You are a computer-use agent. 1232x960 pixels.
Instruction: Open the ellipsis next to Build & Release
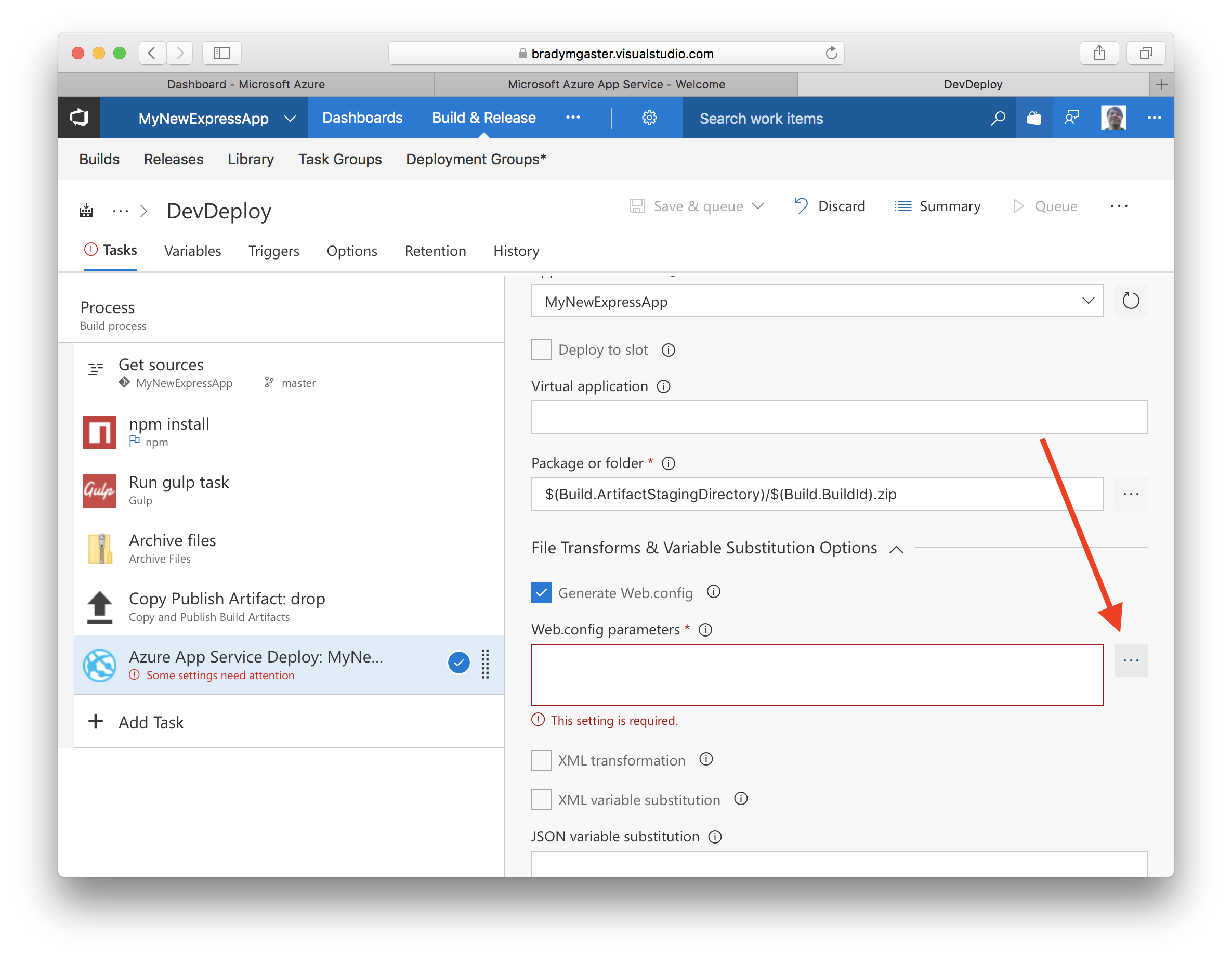(572, 118)
